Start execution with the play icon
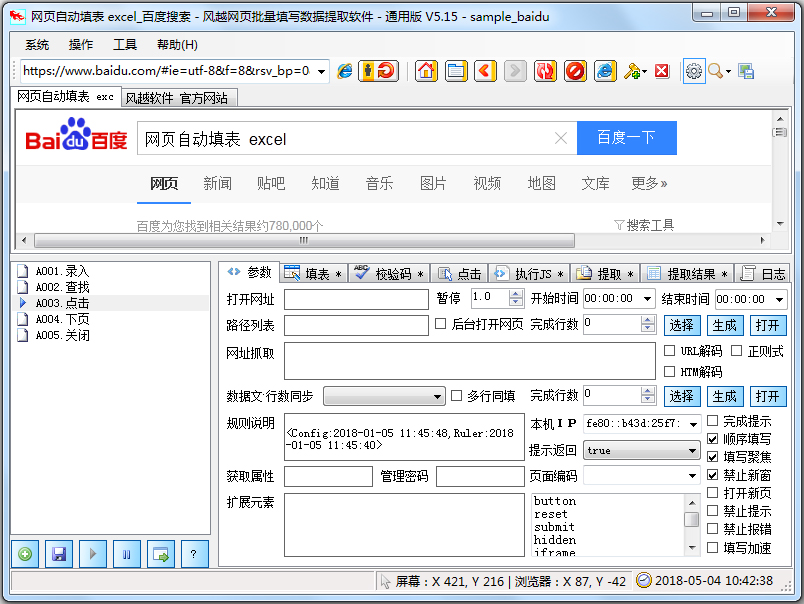The width and height of the screenshot is (804, 604). pyautogui.click(x=93, y=554)
